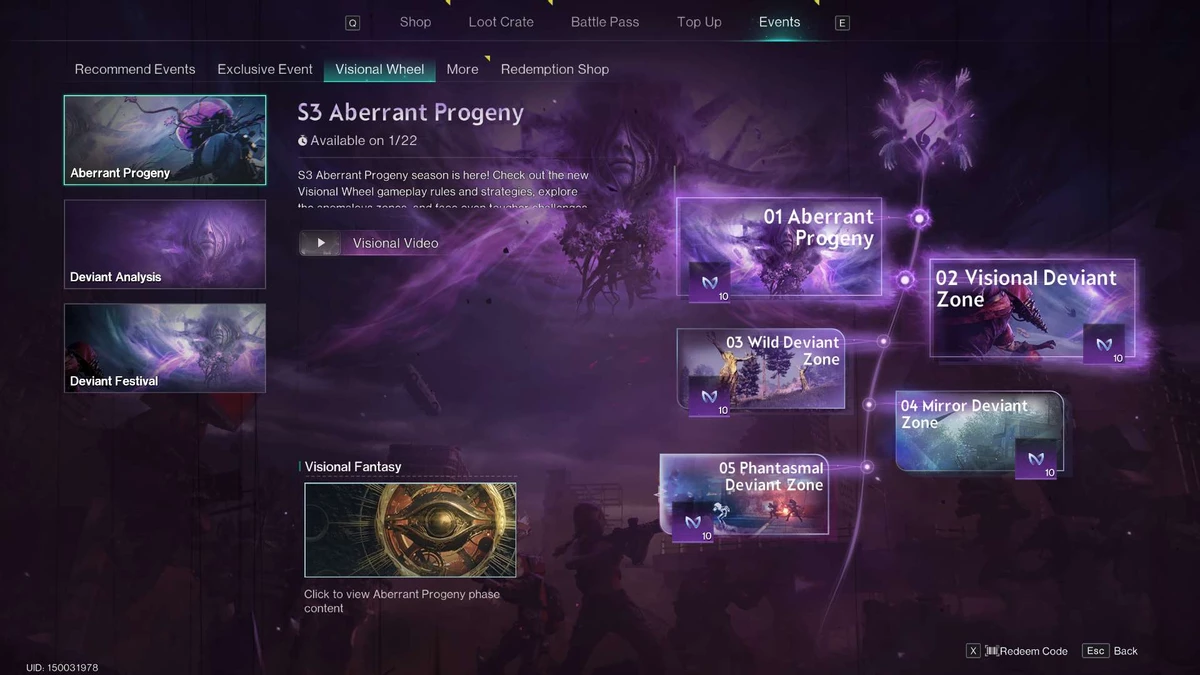Select the glowing node beside 02 Visional Deviant Zone

[905, 280]
